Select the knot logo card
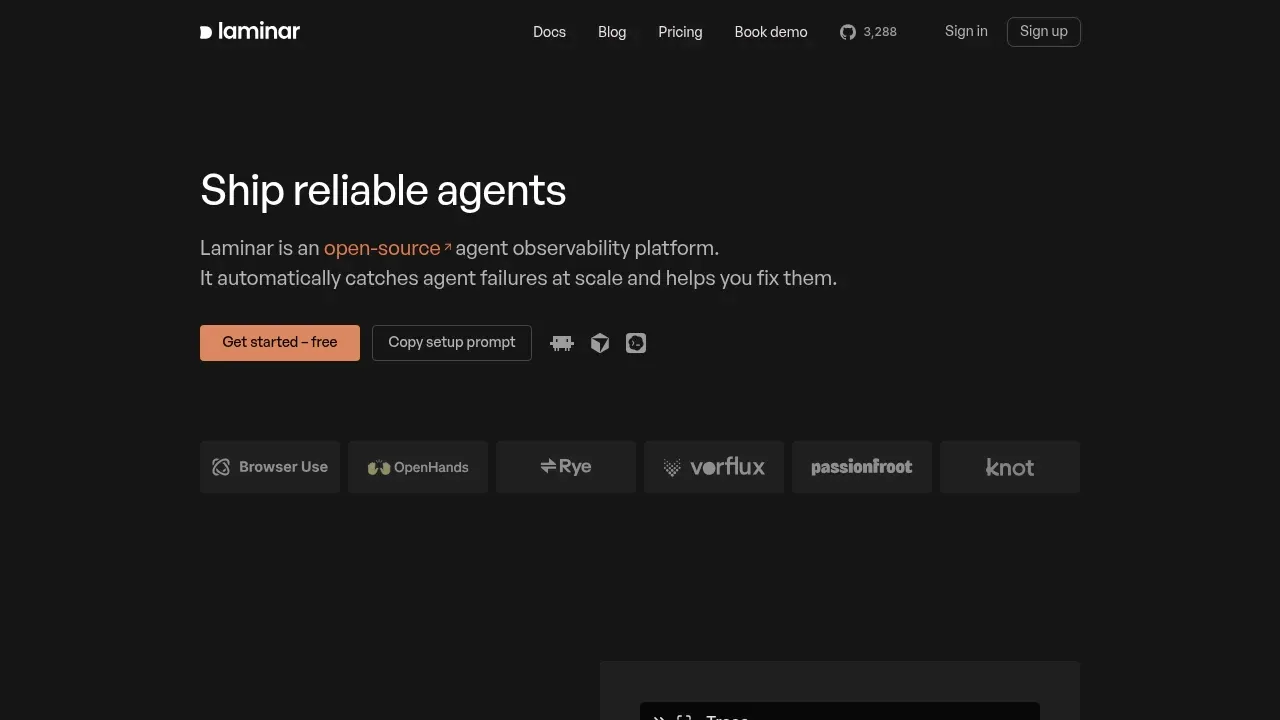Viewport: 1280px width, 720px height. [x=1010, y=467]
